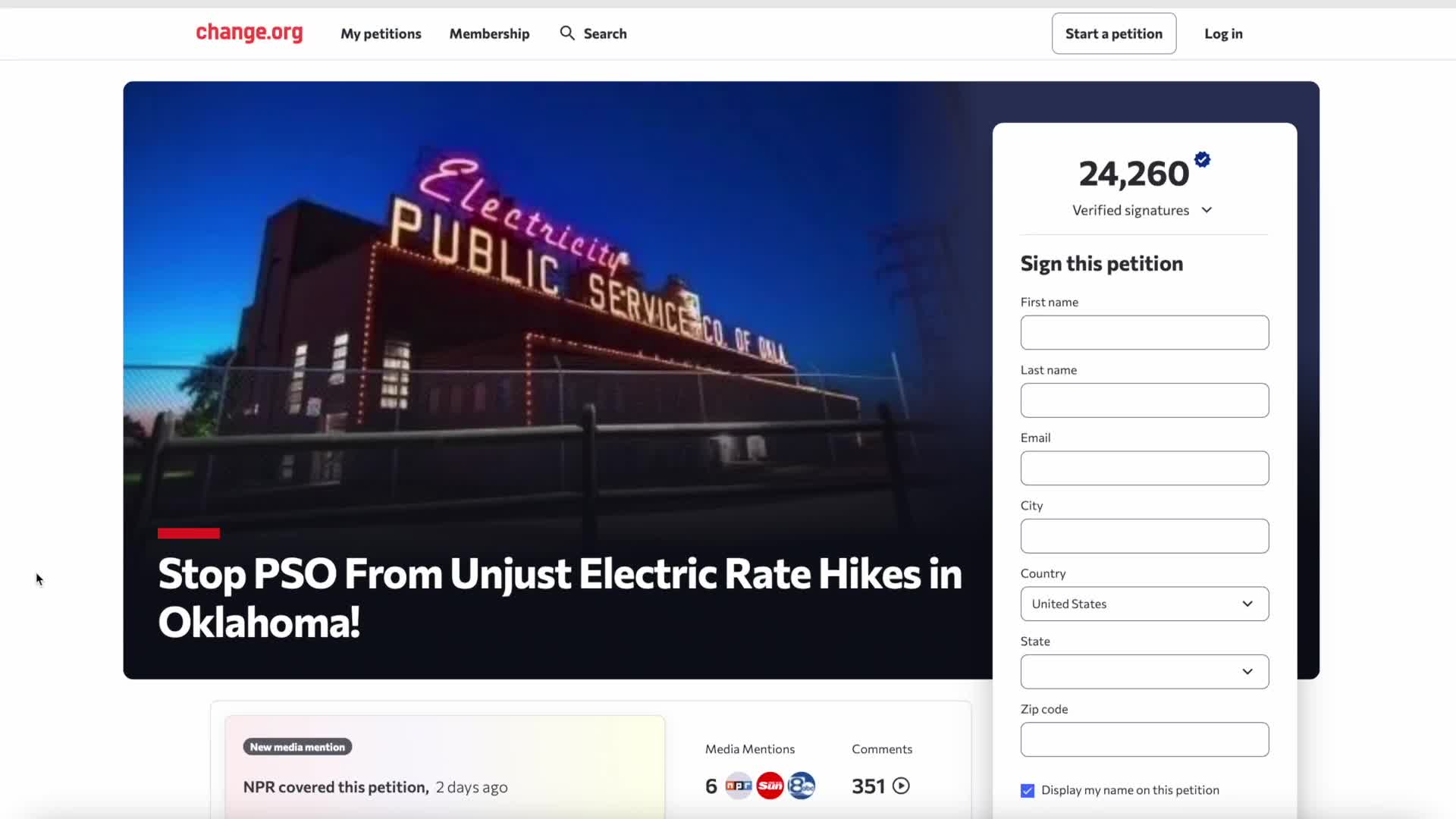
Task: Click the Comments label
Action: [x=882, y=748]
